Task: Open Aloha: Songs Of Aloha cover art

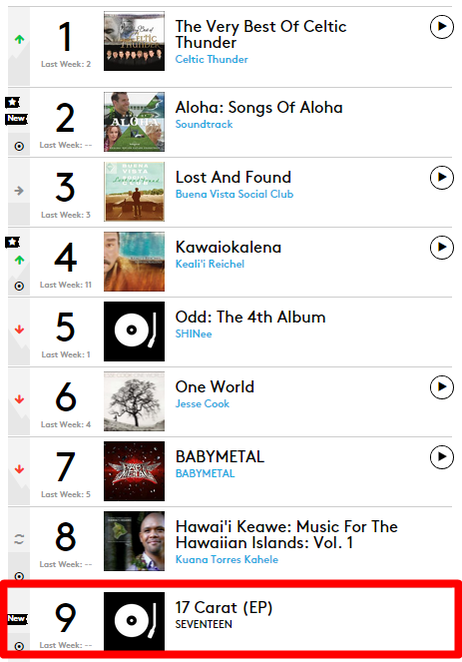Action: coord(134,122)
